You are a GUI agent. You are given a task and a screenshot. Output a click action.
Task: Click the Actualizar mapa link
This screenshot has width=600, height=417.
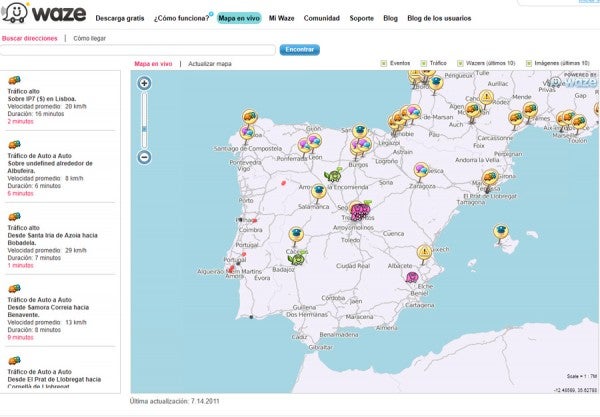point(210,64)
